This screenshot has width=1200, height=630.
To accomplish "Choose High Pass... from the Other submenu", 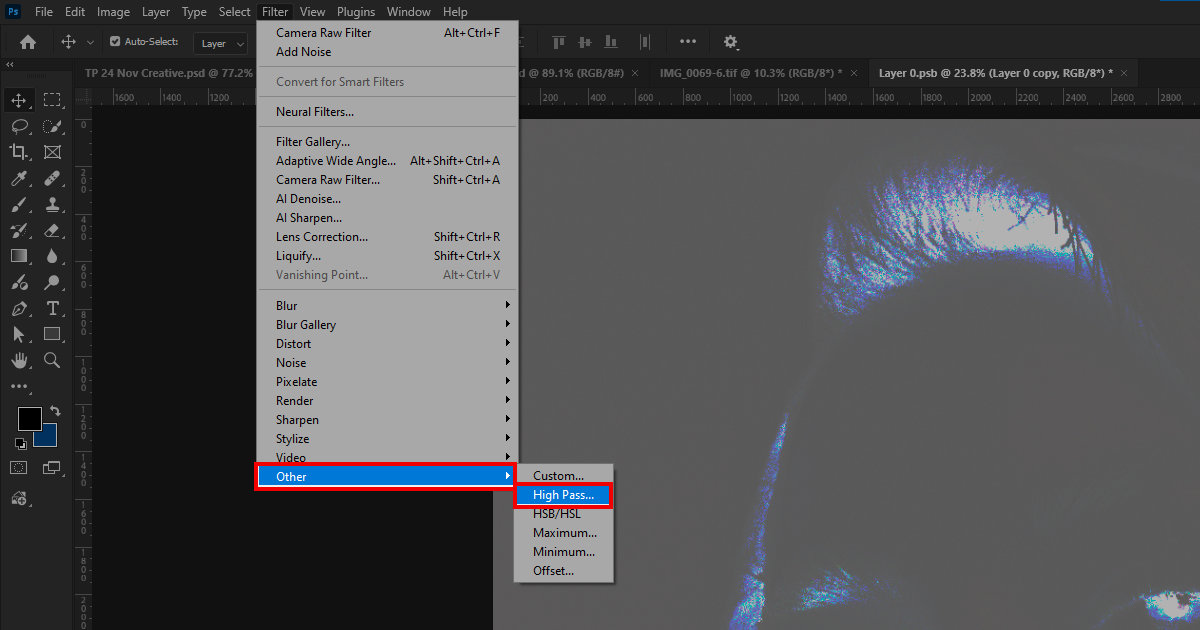I will pos(563,495).
